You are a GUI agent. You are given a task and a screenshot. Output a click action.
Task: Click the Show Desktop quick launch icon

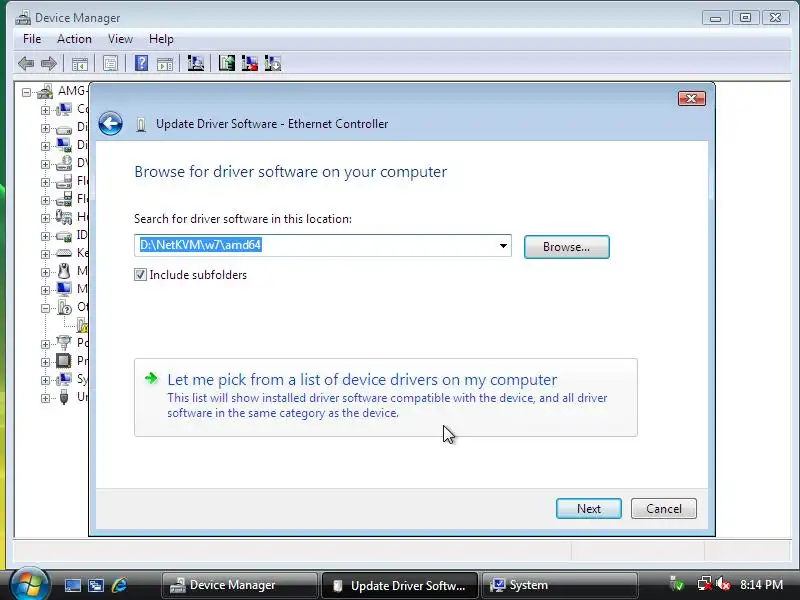point(72,585)
